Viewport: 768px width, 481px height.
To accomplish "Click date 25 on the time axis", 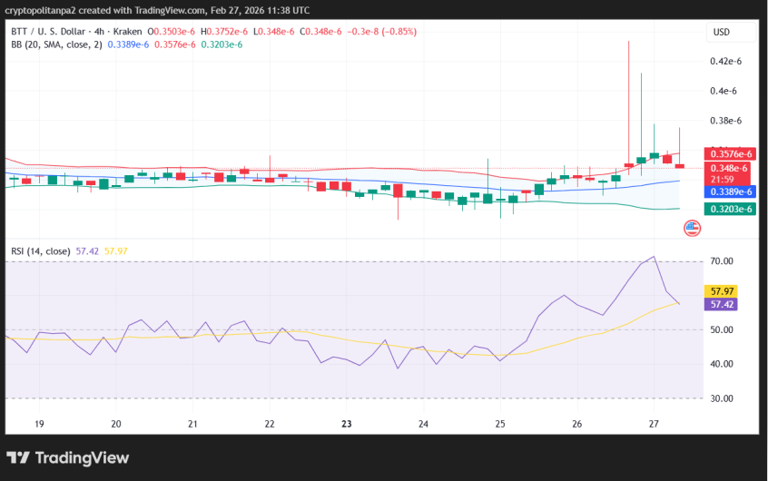I will point(500,424).
